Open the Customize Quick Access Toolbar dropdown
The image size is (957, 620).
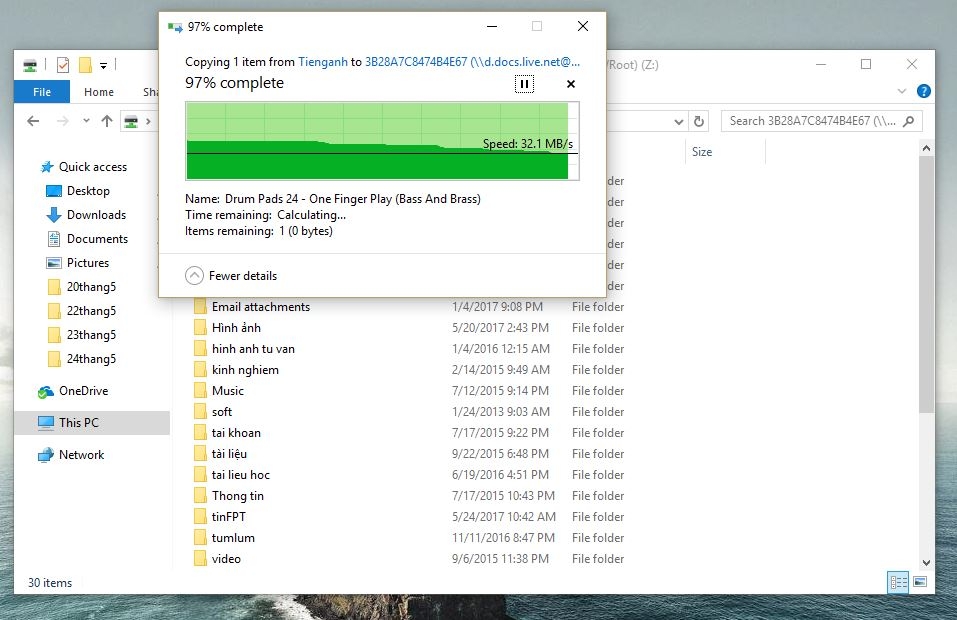103,66
